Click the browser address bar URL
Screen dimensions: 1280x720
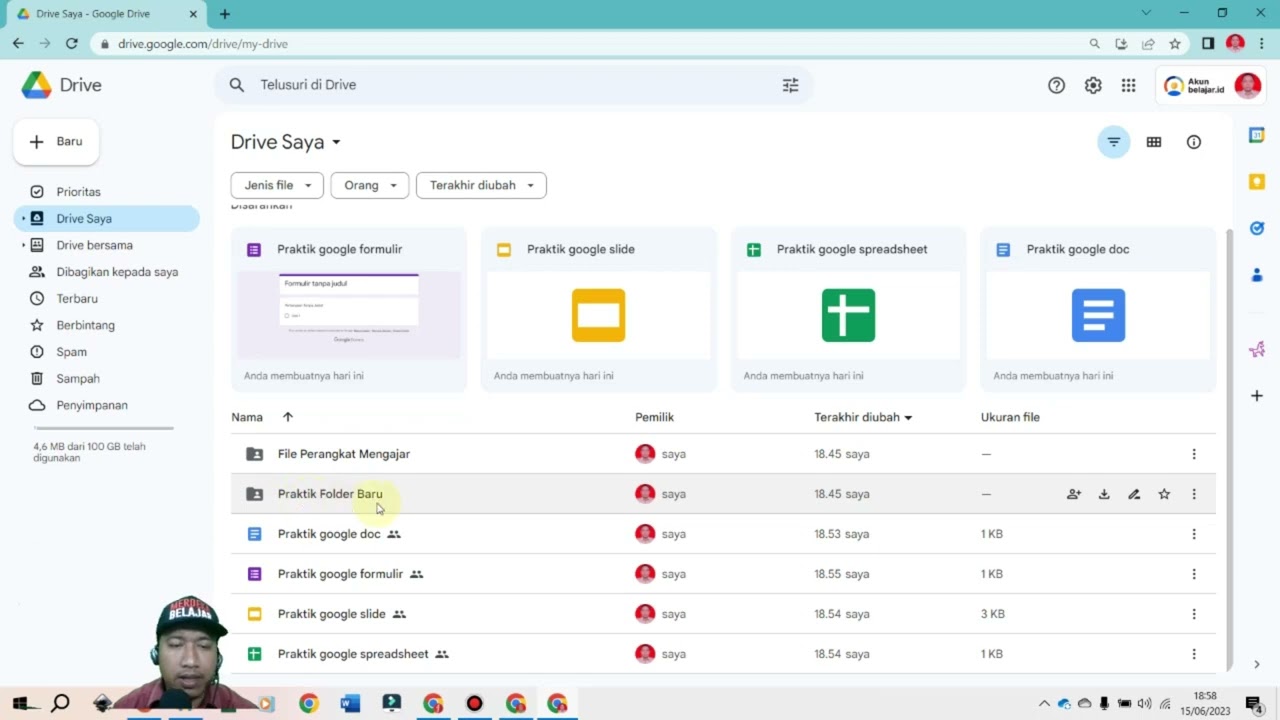point(203,44)
